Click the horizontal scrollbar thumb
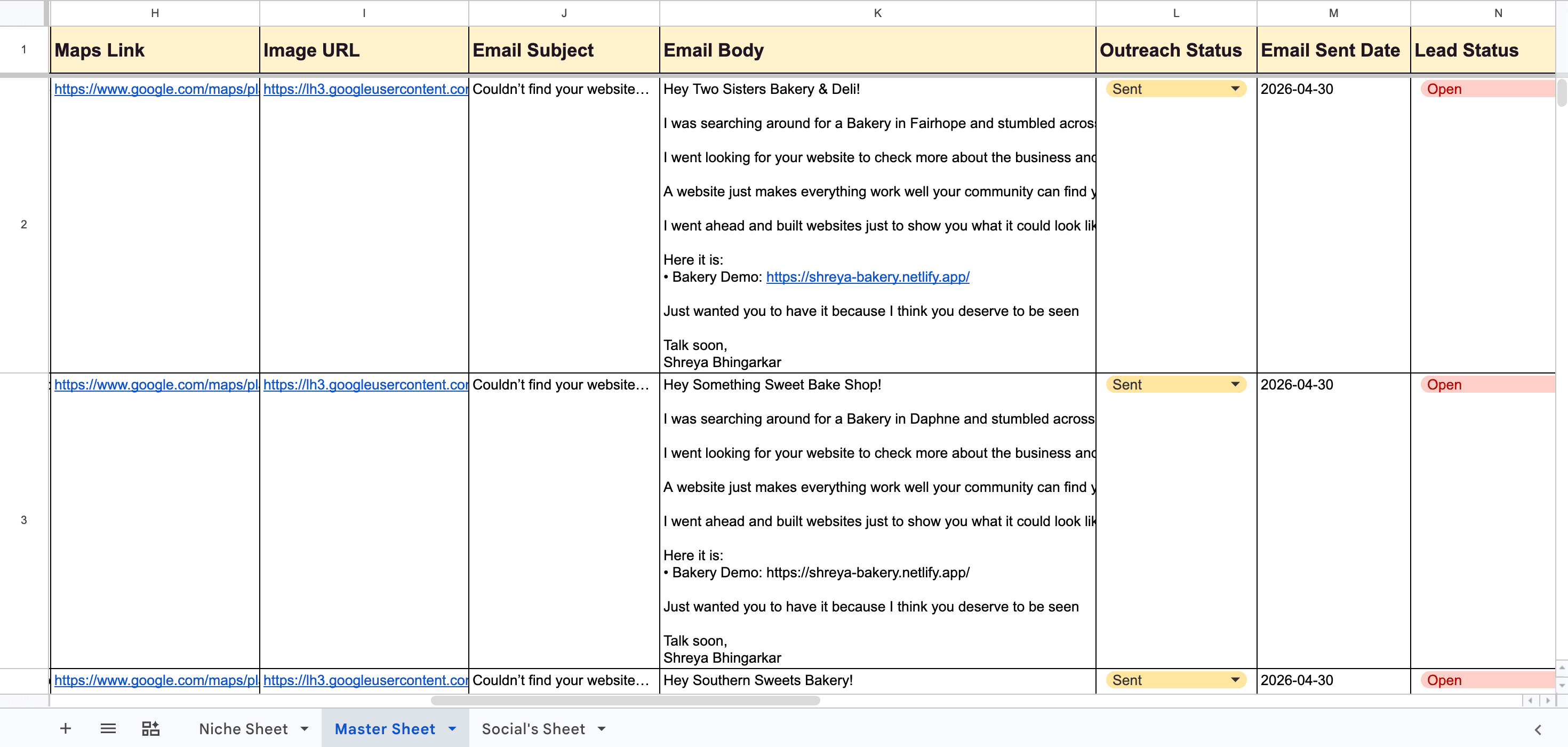 click(625, 700)
